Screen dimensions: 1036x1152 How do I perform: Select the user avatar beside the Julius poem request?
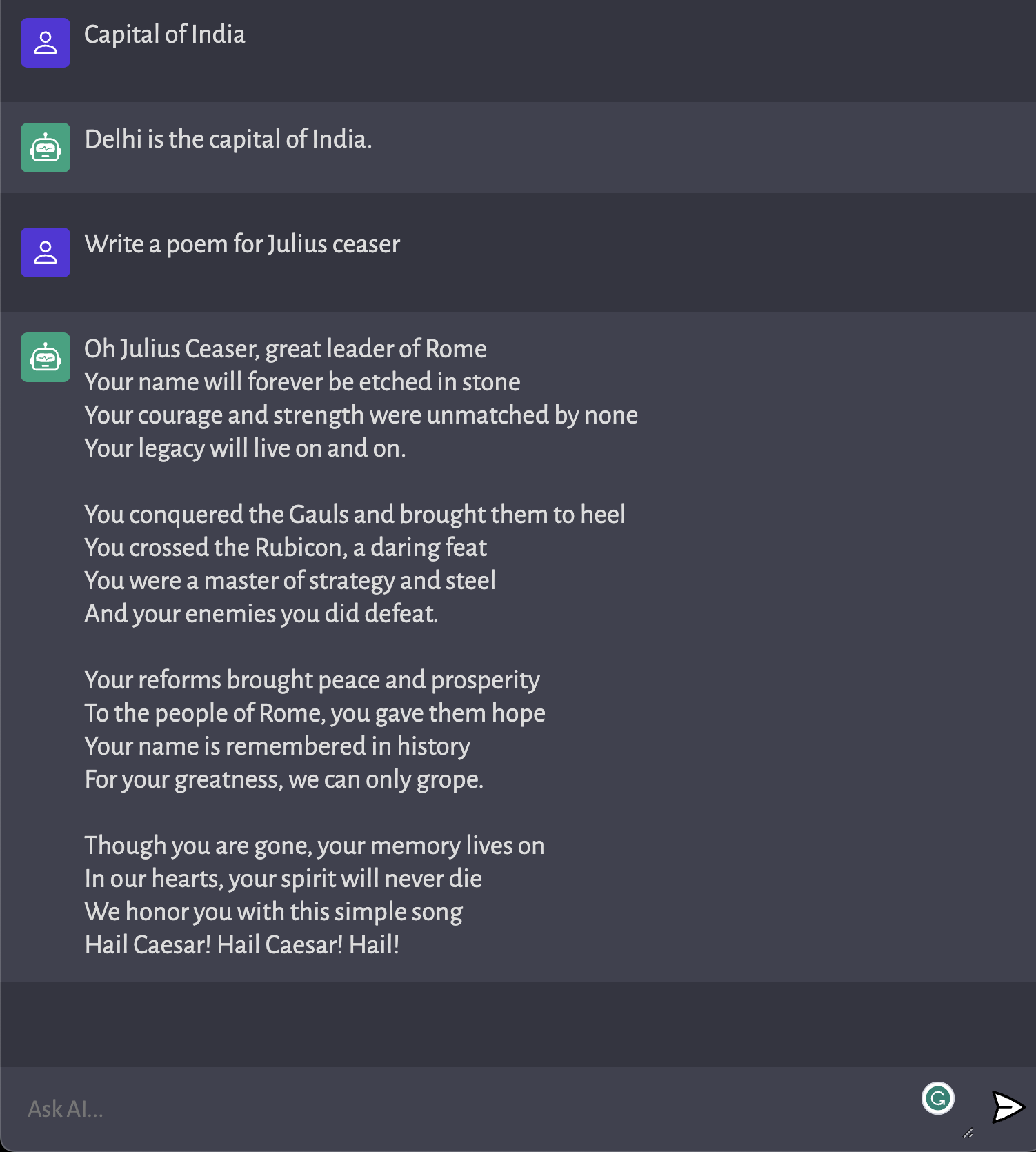[x=46, y=252]
